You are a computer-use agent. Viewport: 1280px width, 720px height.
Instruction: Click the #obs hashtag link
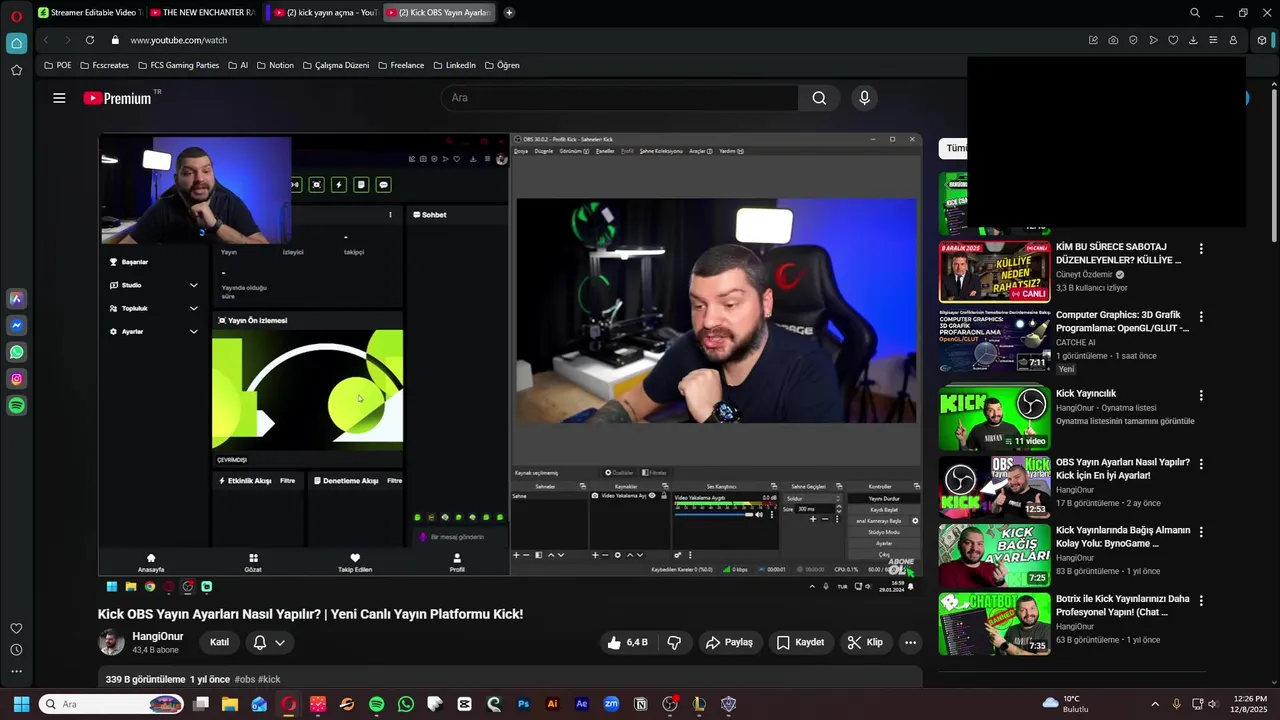tap(245, 679)
